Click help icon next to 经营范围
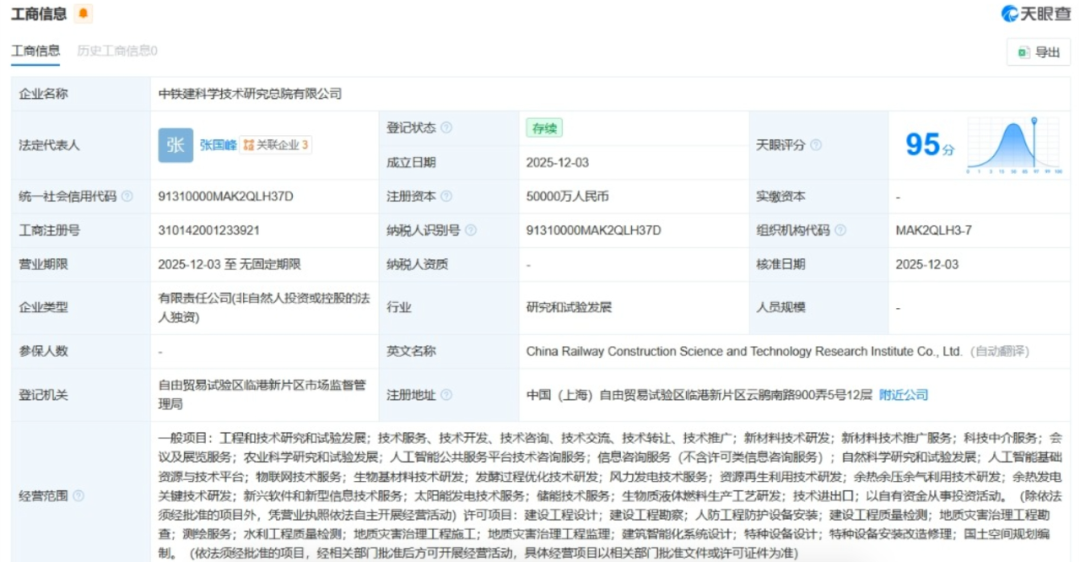This screenshot has height=562, width=1080. coord(79,495)
